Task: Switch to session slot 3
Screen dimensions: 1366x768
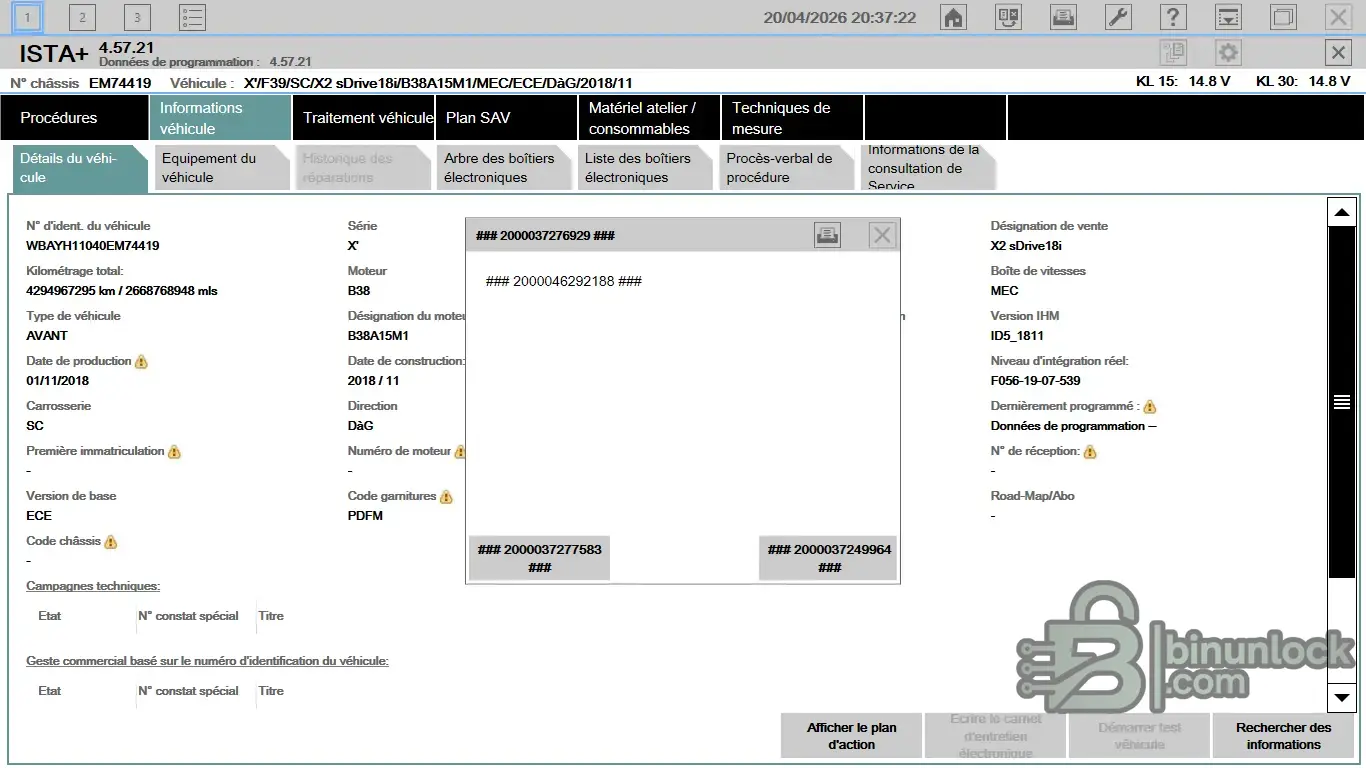Action: tap(137, 17)
